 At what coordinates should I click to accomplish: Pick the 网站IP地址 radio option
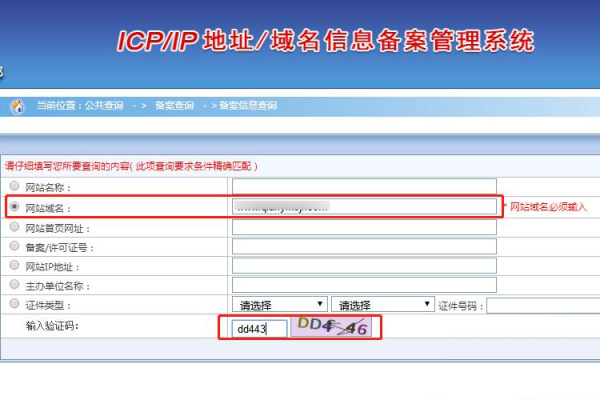tap(14, 266)
